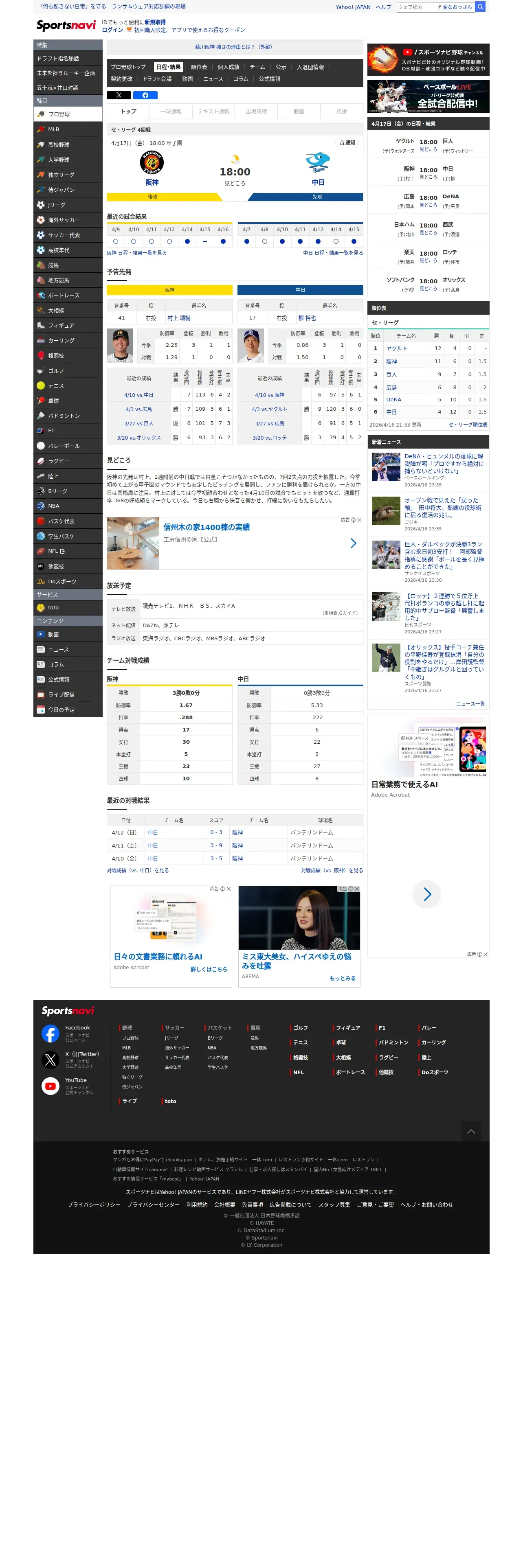Expand the 信州木の家 ad arrow

(353, 543)
